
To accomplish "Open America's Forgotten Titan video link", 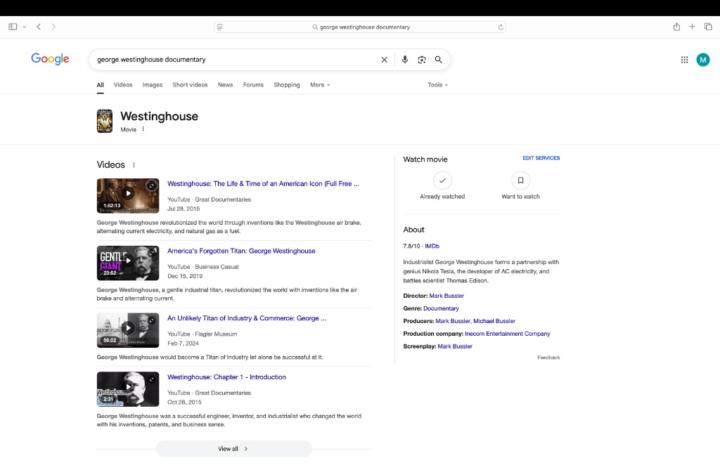I will [241, 251].
